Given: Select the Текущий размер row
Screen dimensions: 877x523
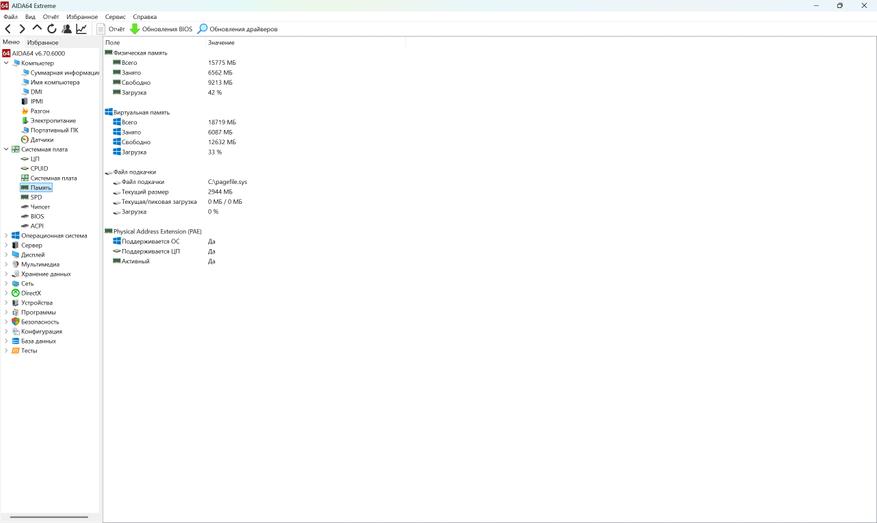Looking at the screenshot, I should 173,192.
